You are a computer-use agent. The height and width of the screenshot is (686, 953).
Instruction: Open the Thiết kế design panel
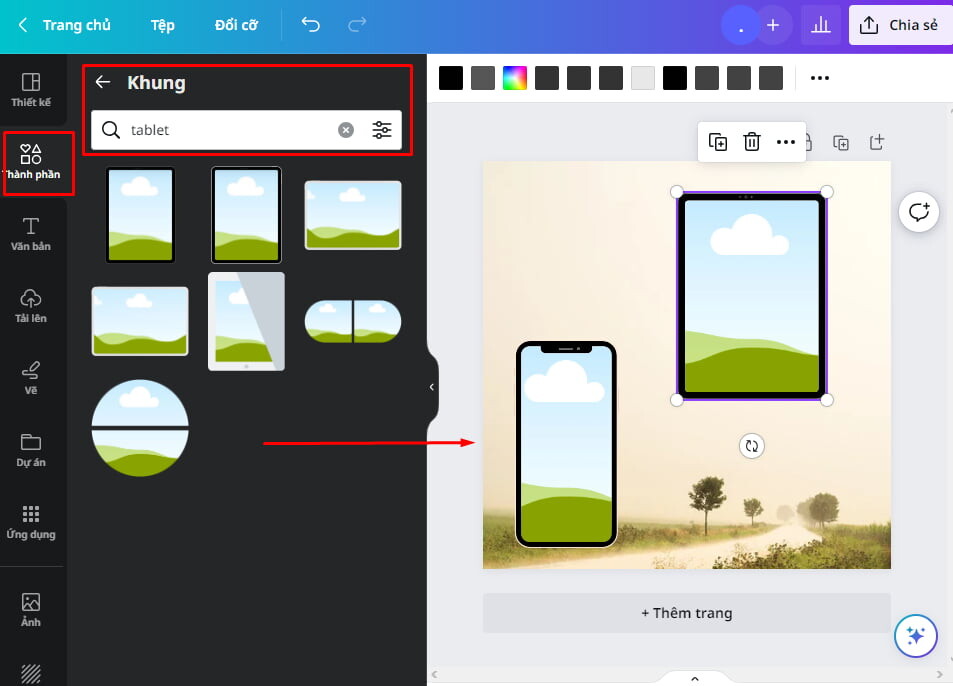[31, 90]
